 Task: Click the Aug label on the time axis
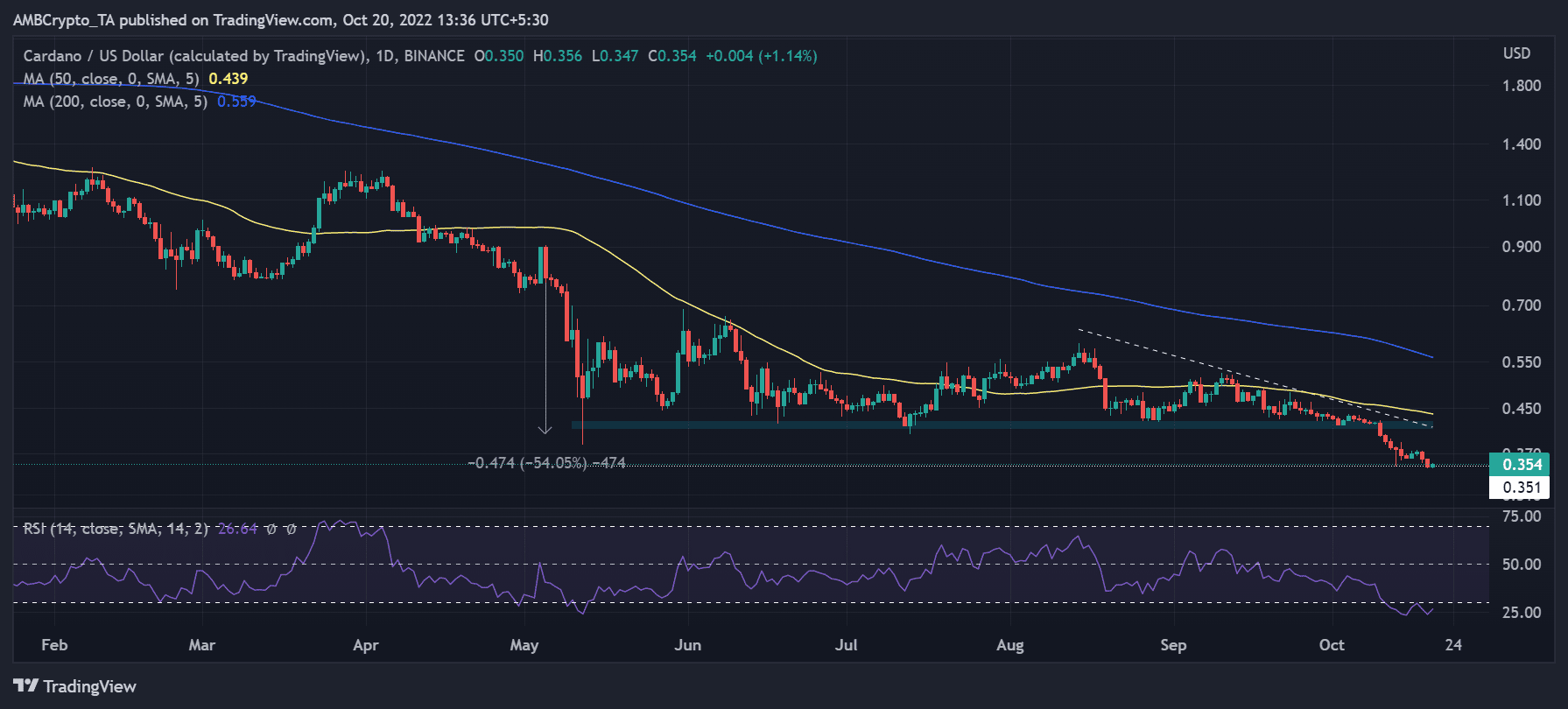click(x=1009, y=645)
